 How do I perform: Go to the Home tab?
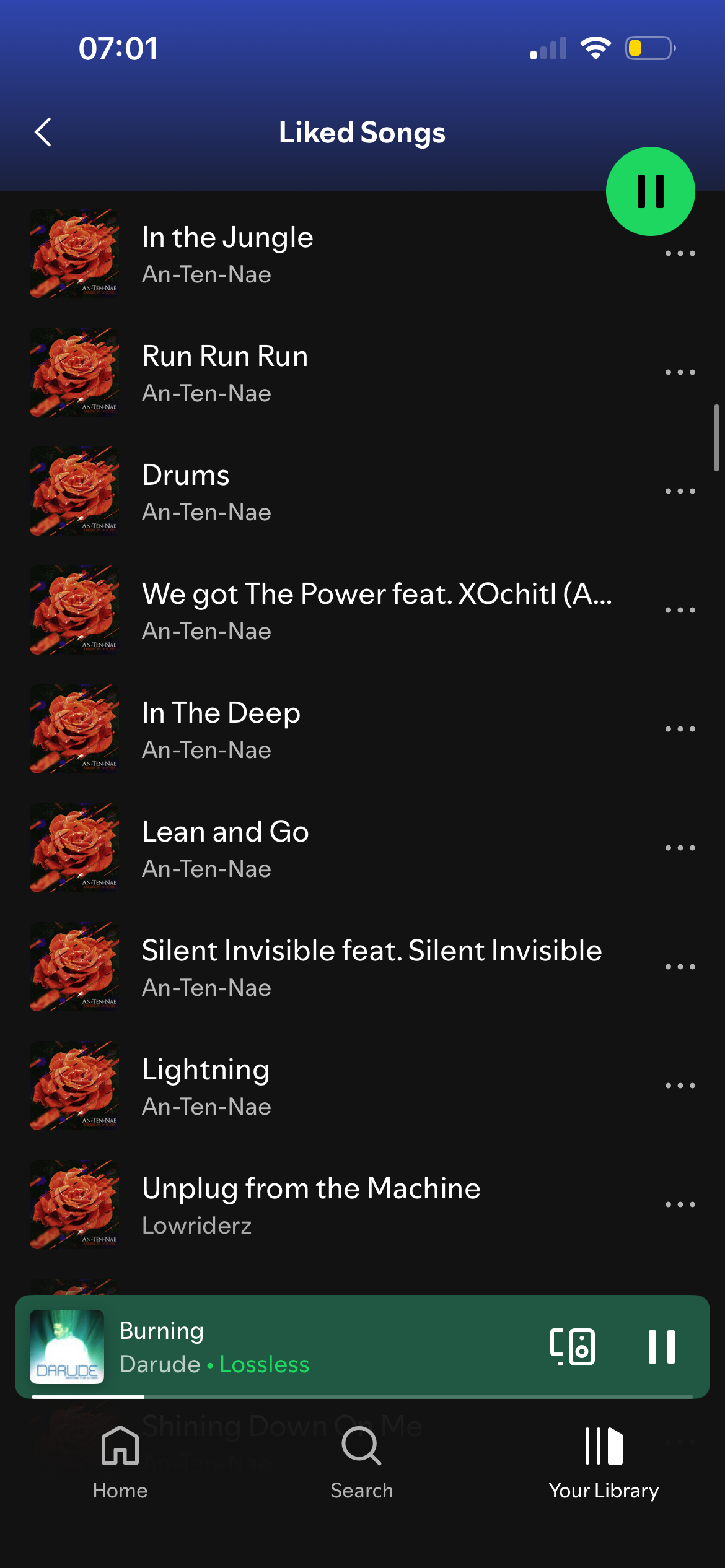pos(120,1463)
